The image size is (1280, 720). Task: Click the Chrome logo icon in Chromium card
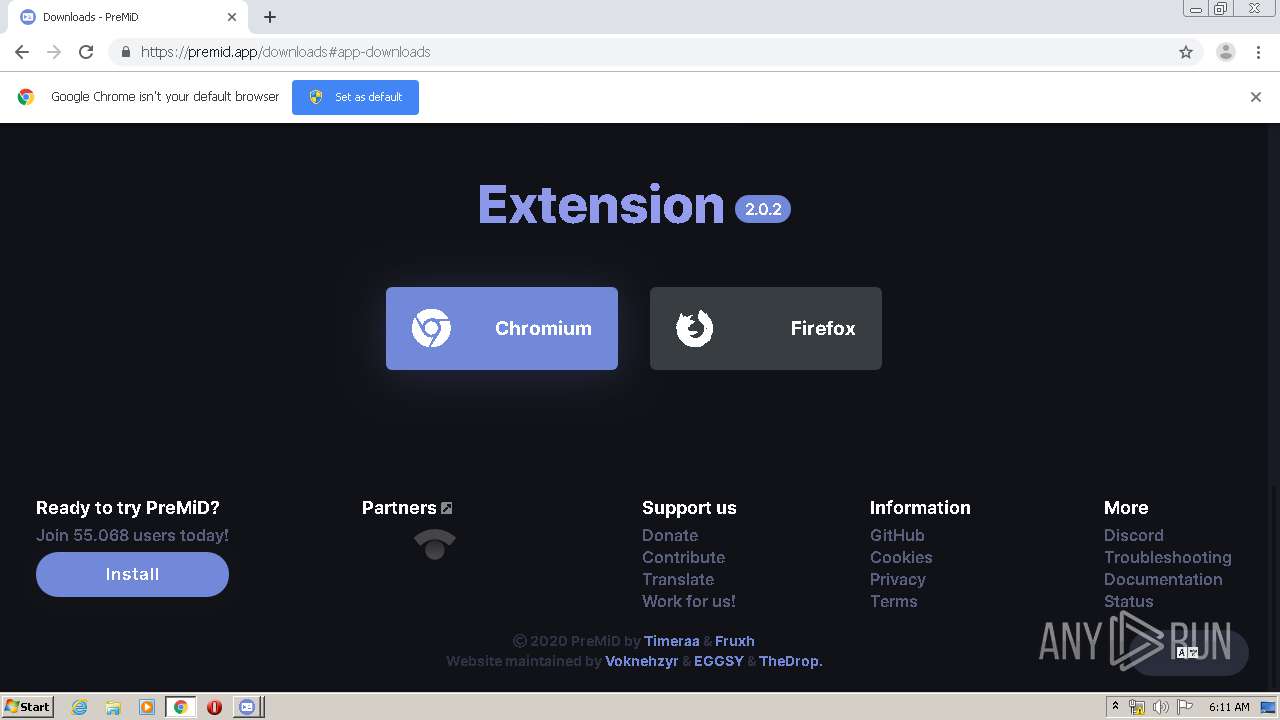(x=431, y=328)
